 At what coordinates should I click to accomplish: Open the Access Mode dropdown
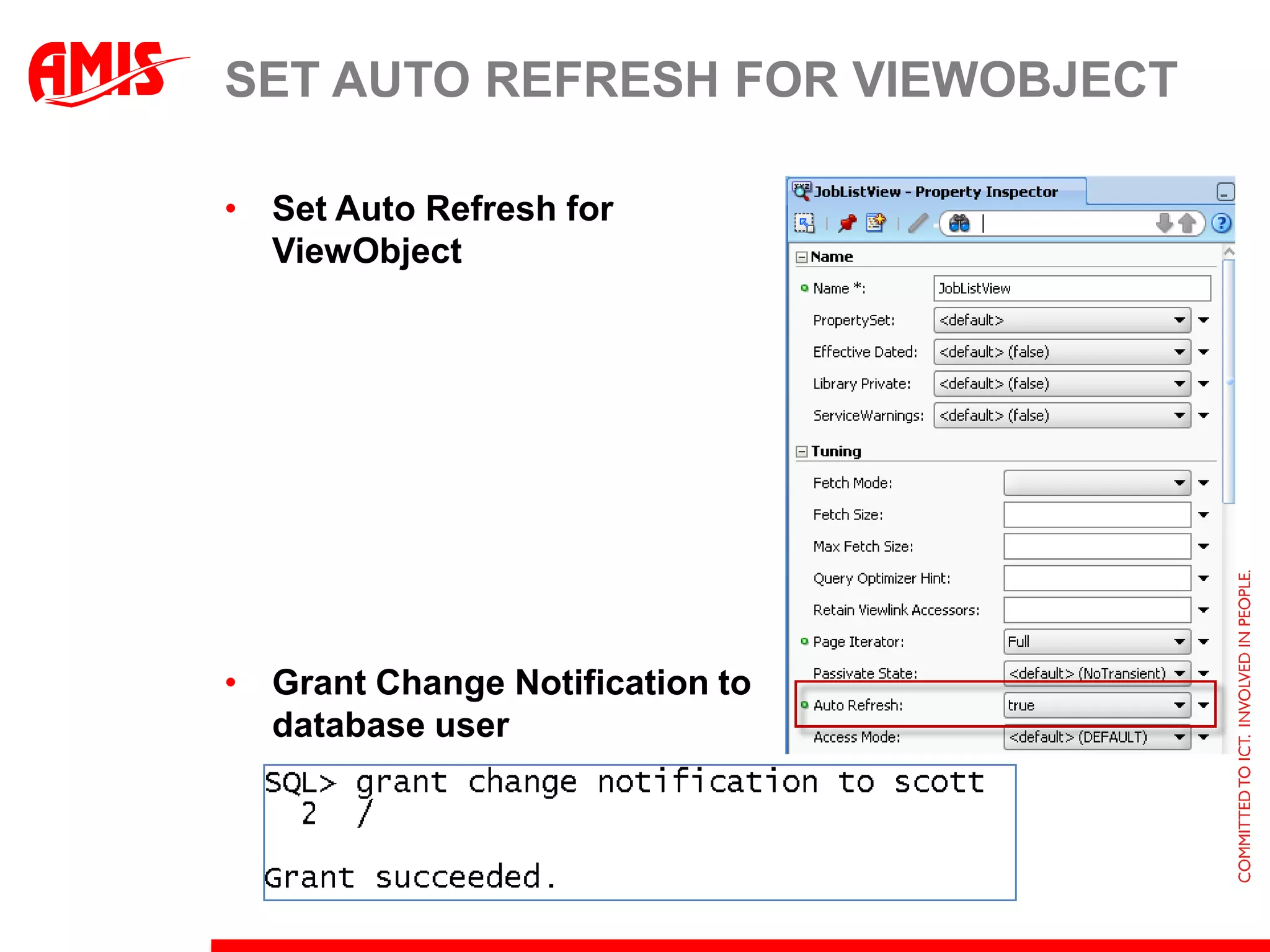click(1098, 737)
